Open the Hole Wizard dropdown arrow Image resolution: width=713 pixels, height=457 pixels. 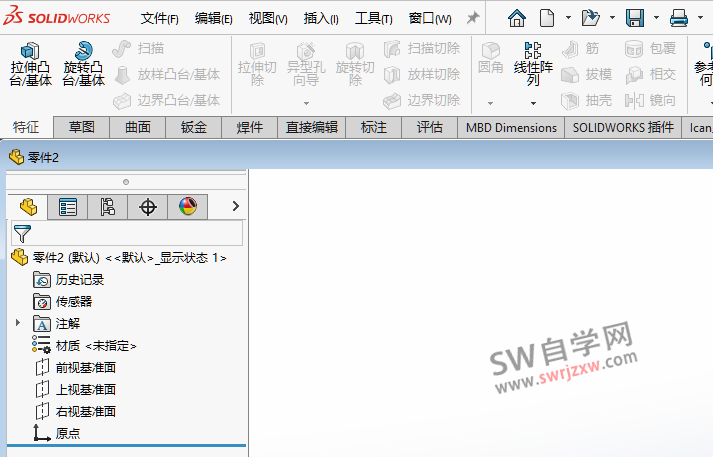[x=306, y=103]
